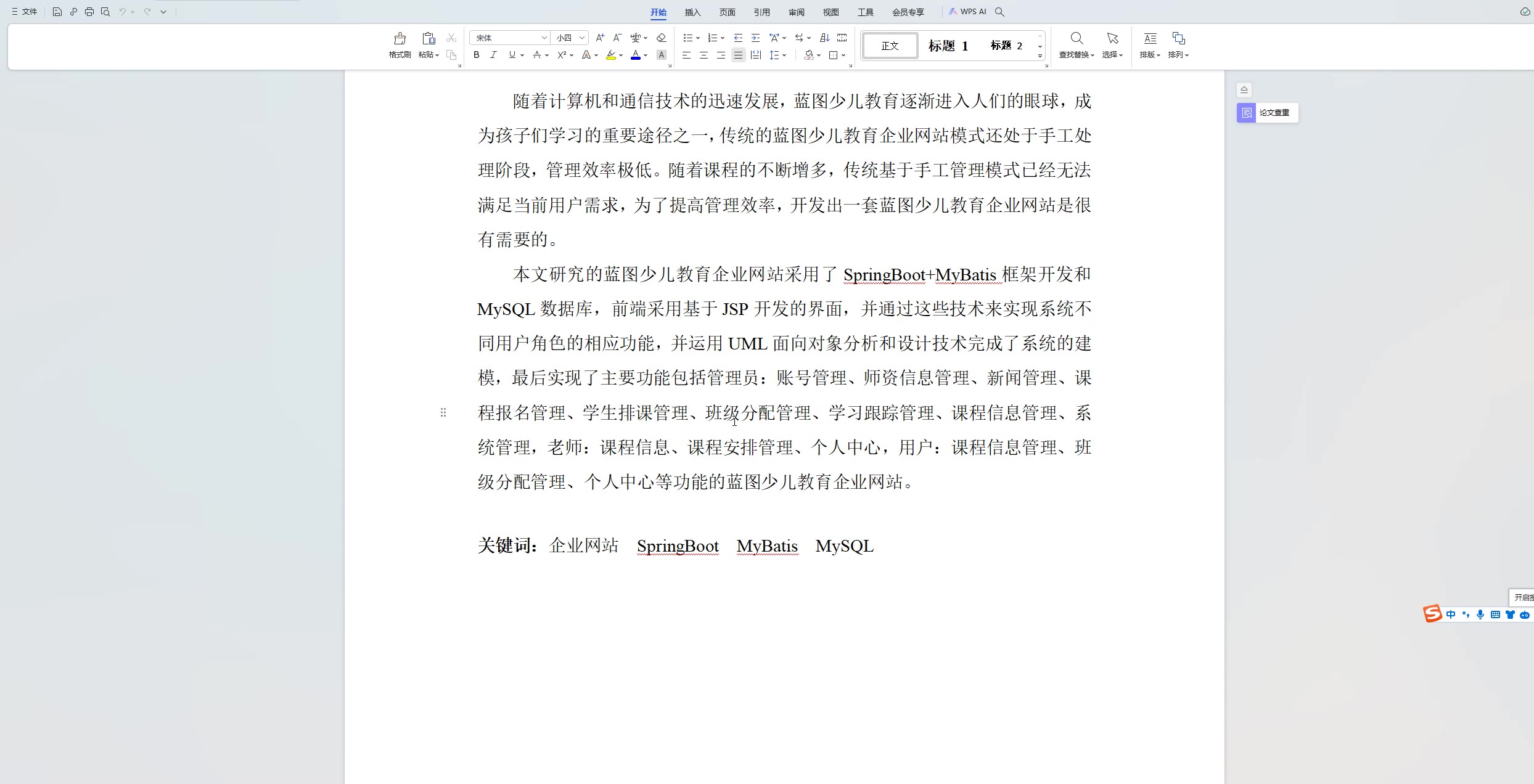Select the 正文 body style

click(x=890, y=46)
